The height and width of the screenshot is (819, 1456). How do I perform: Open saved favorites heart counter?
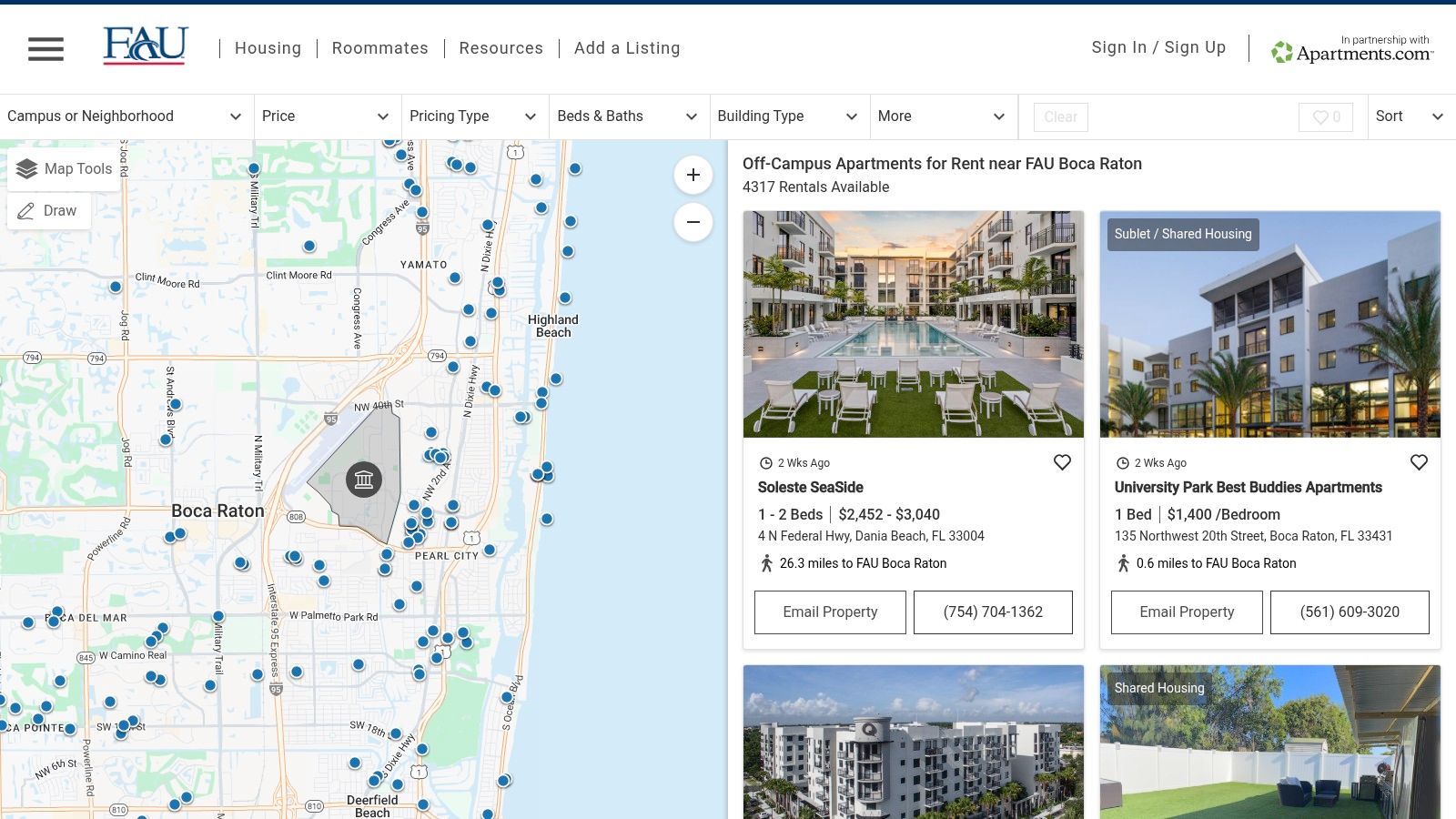1326,116
